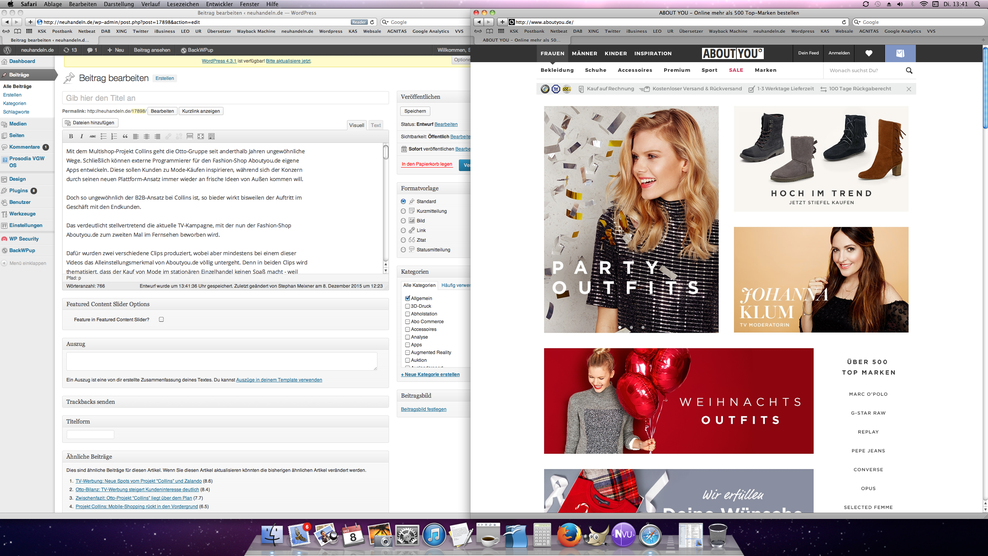The height and width of the screenshot is (556, 988).
Task: Toggle fullscreen distraction-free writing mode
Action: point(200,136)
